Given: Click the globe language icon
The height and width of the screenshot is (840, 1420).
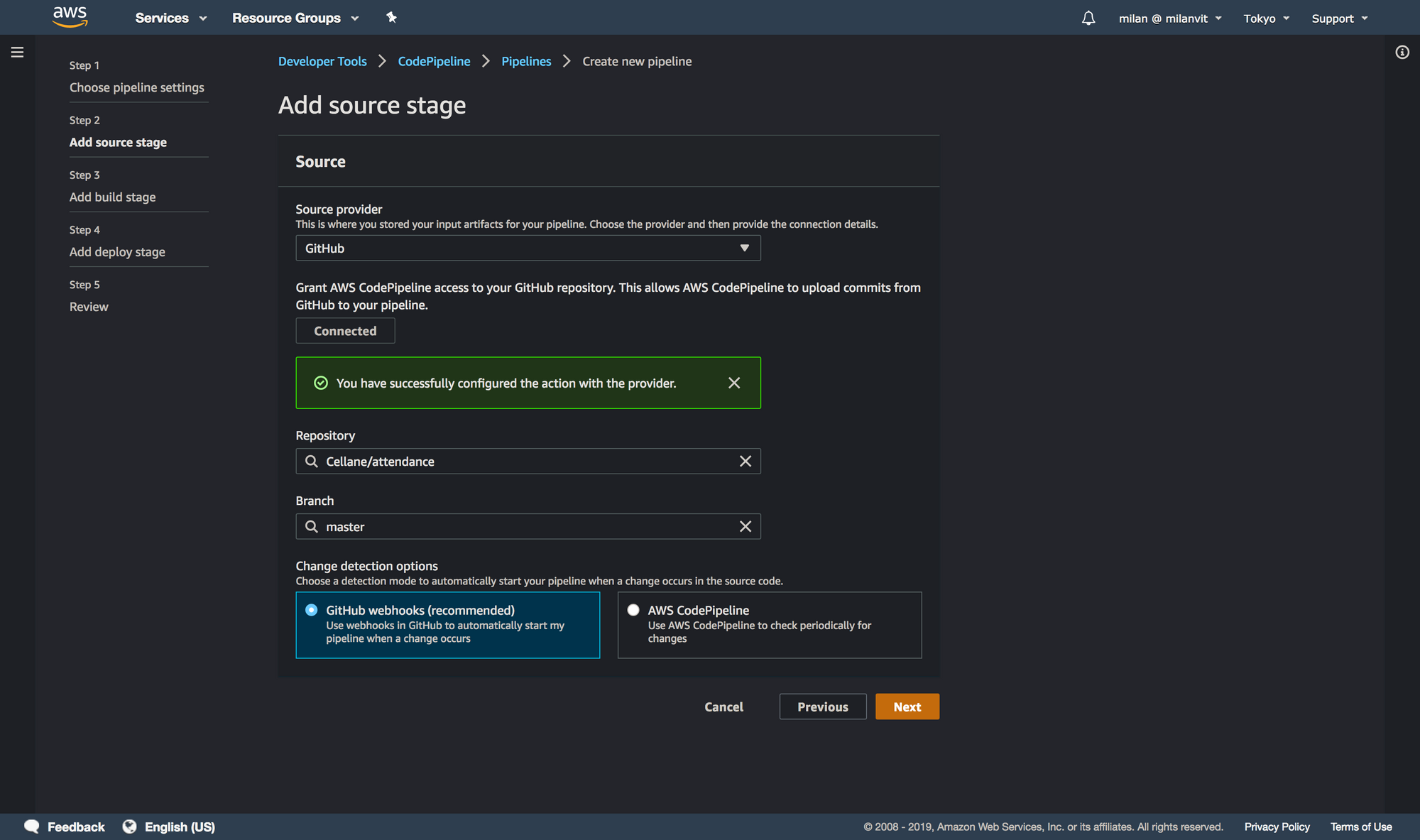Looking at the screenshot, I should click(x=129, y=827).
